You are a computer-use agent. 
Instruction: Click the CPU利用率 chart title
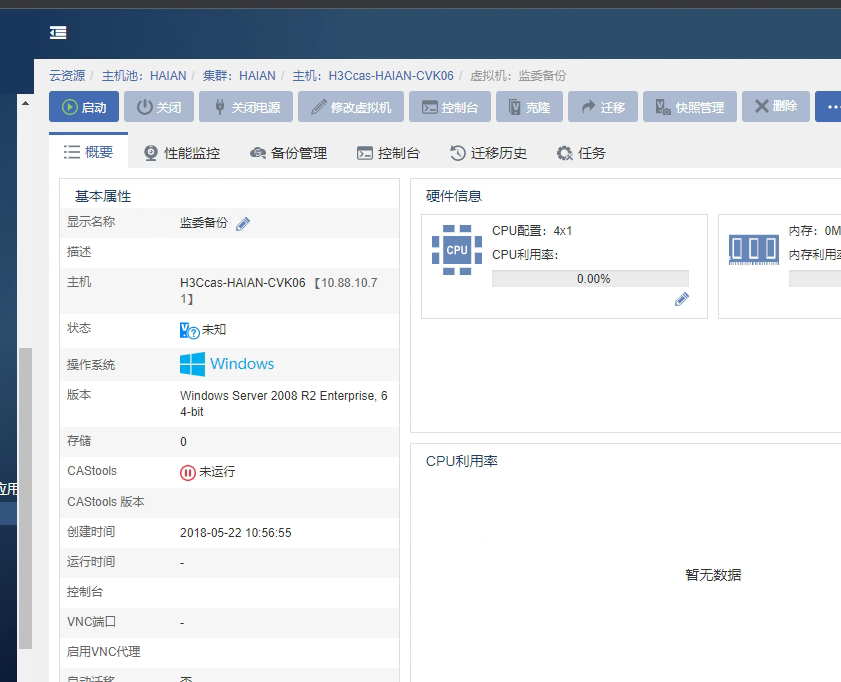462,461
